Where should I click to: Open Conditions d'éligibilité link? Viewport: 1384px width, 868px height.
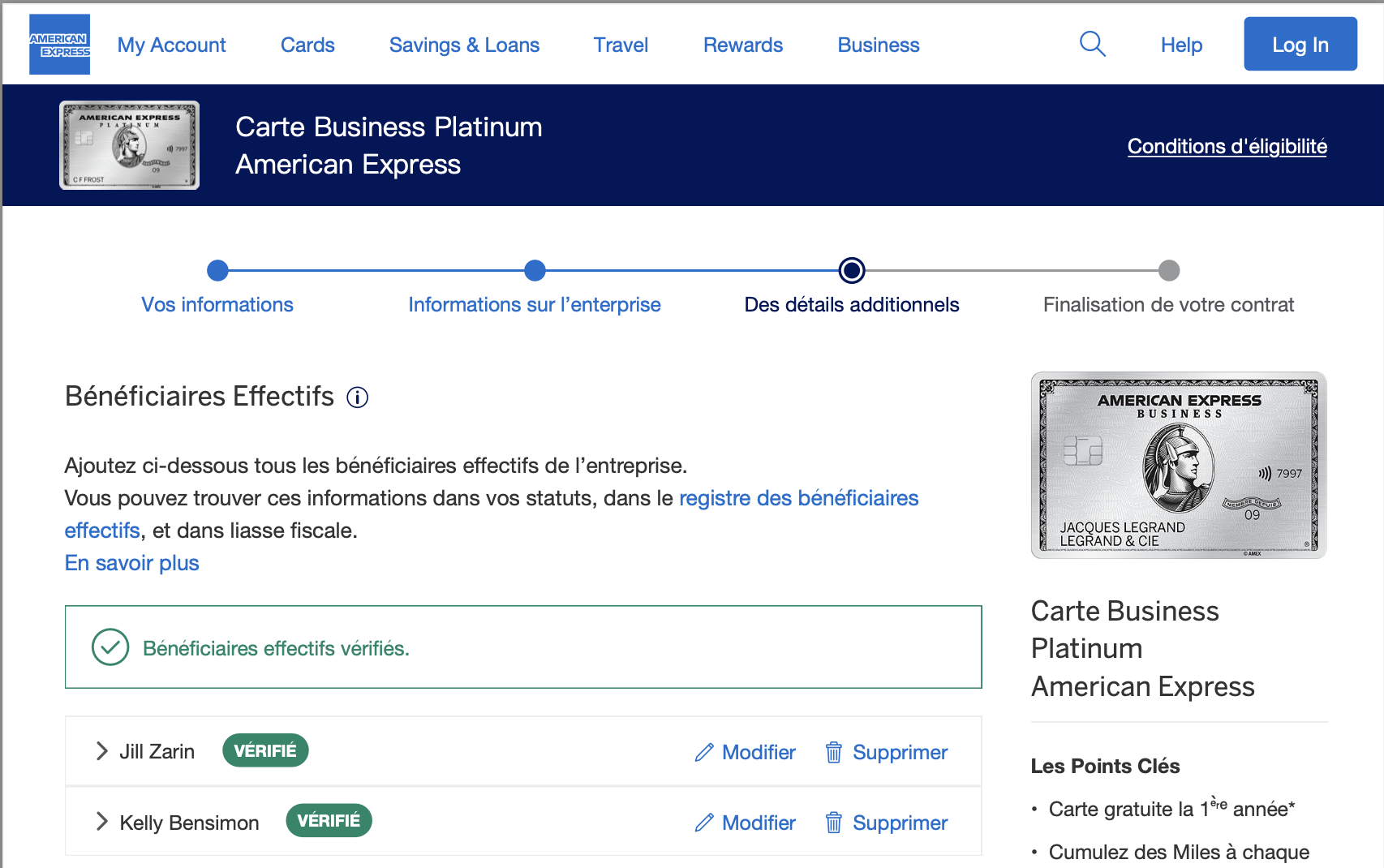pos(1227,146)
